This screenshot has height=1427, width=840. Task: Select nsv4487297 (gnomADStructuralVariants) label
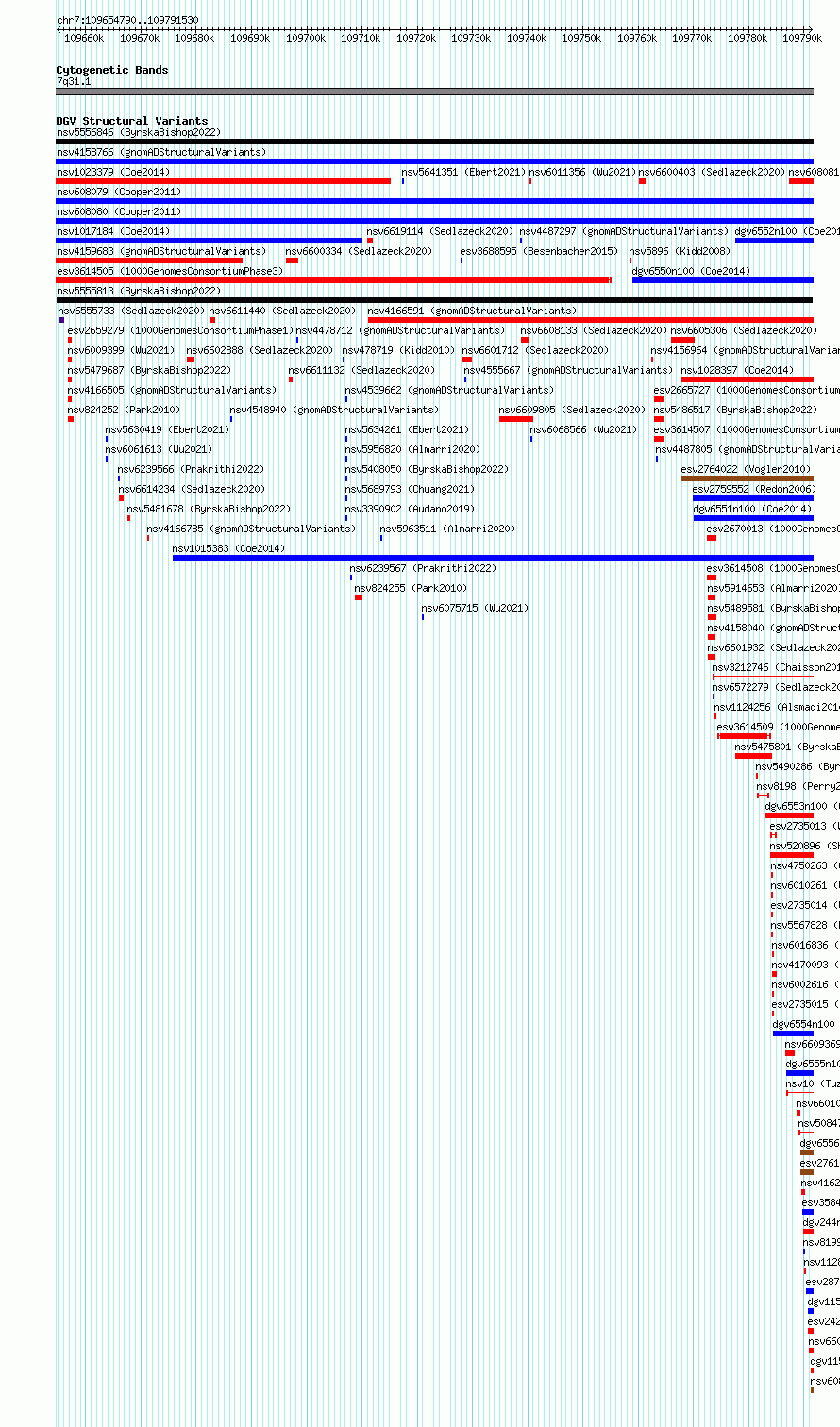[624, 231]
